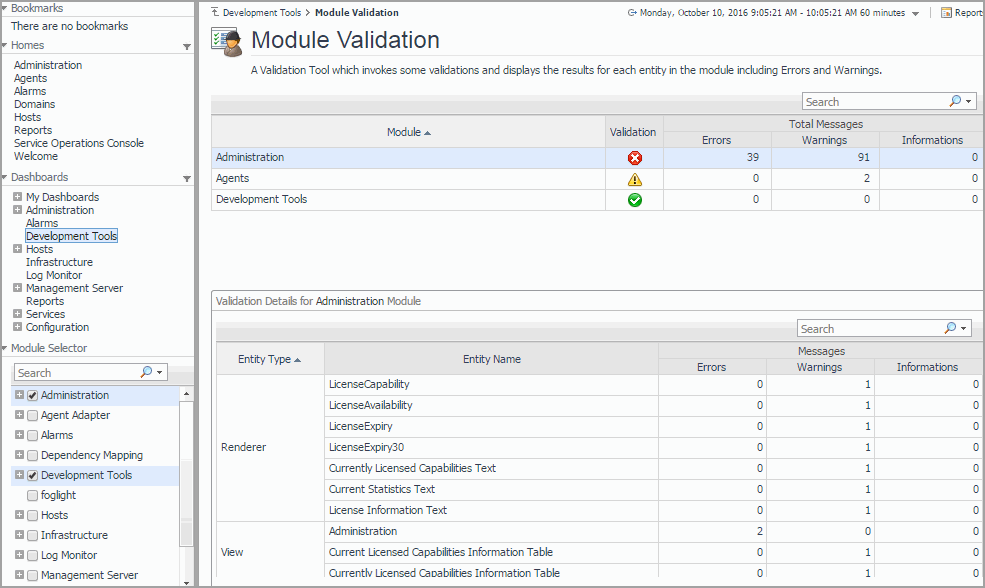Focus the Validation Details search field
Viewport: 985px width, 588px height.
[868, 329]
